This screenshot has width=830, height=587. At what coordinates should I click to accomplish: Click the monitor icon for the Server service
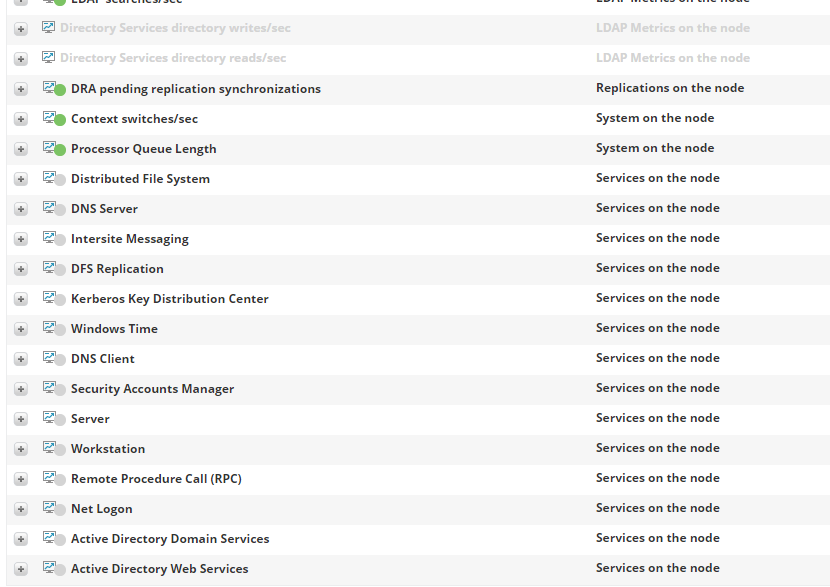pyautogui.click(x=54, y=419)
